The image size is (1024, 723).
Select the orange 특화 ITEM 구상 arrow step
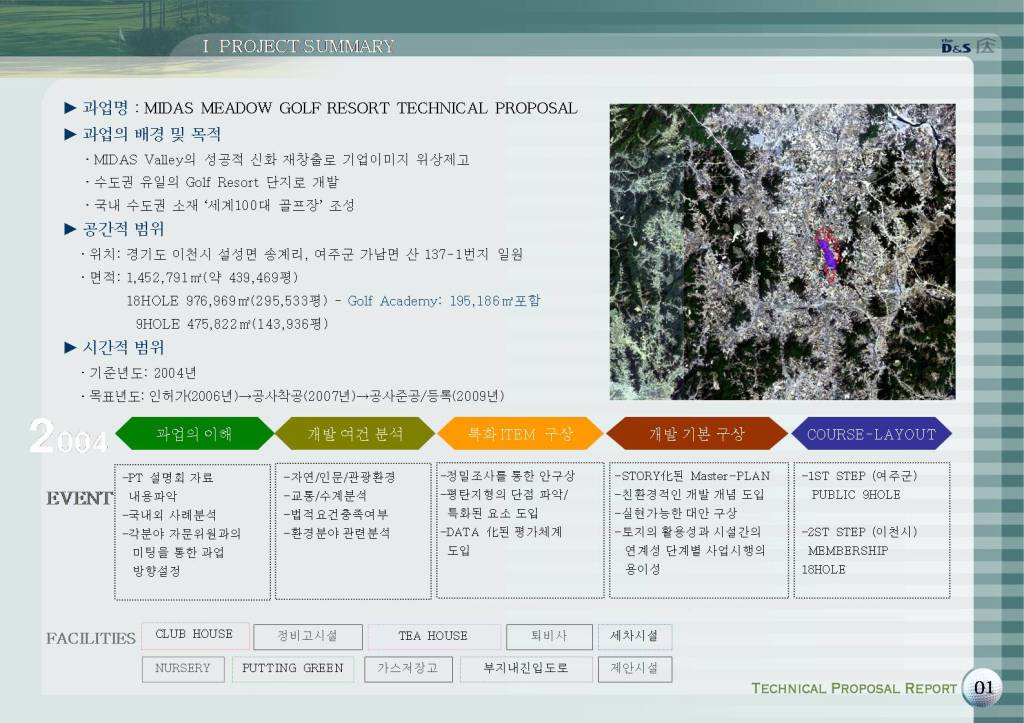pos(520,434)
